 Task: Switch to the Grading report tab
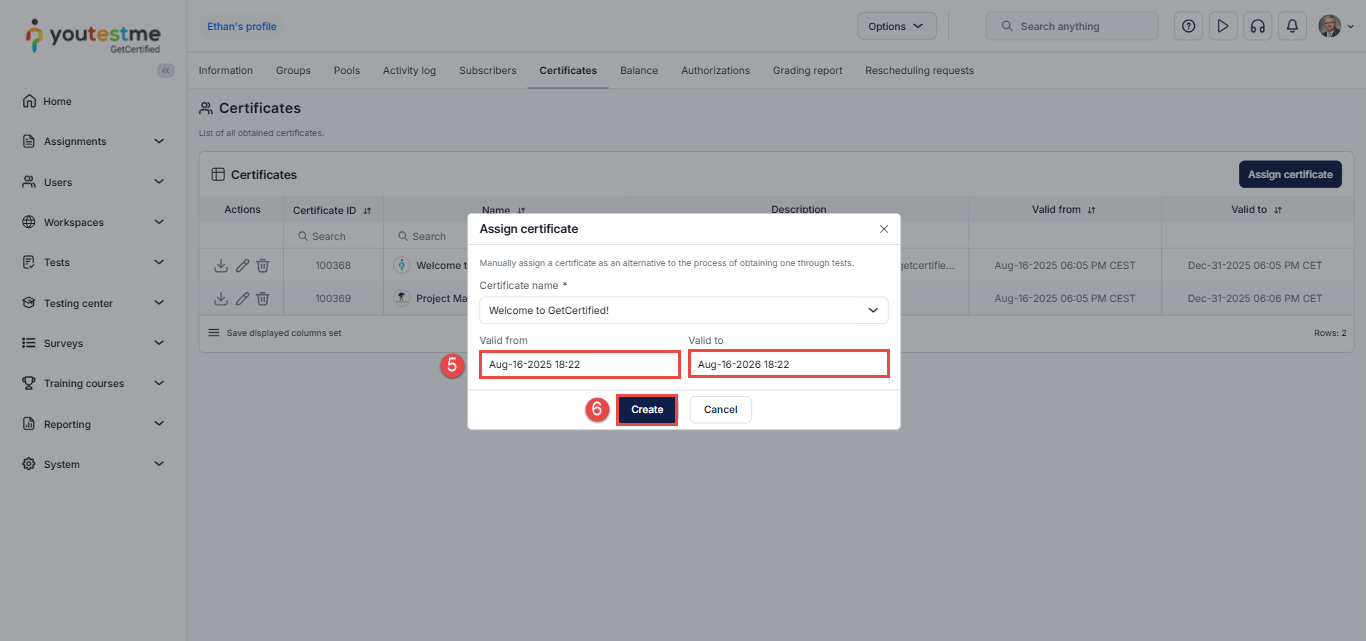(807, 71)
